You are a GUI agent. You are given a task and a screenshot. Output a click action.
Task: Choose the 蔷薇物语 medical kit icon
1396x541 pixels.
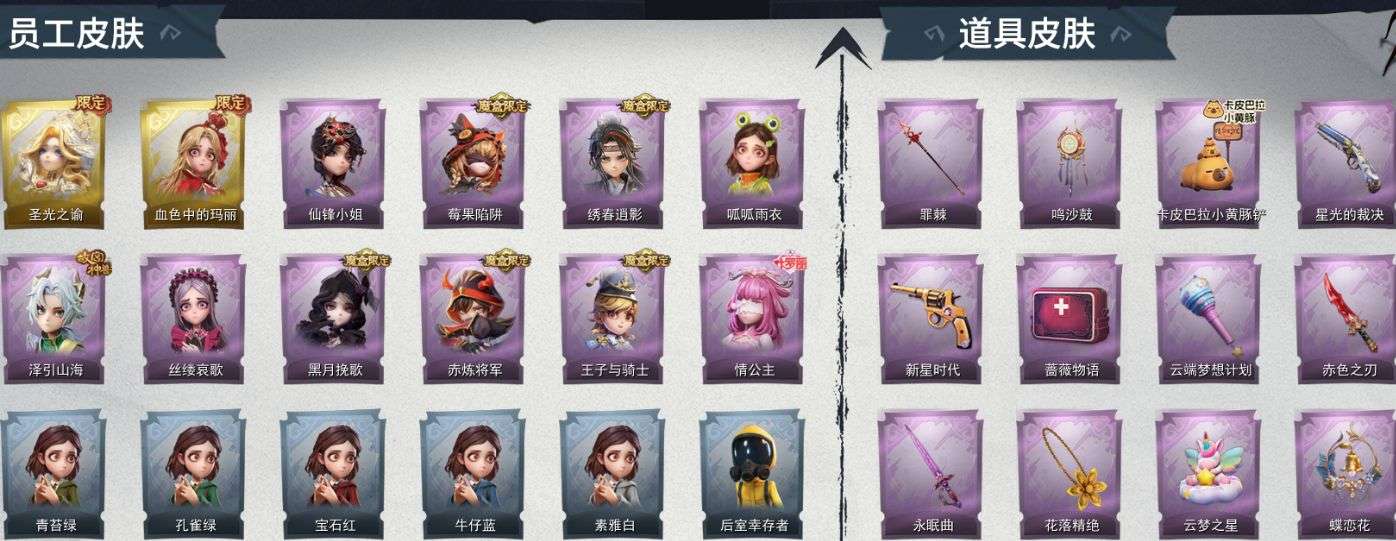[x=1070, y=319]
